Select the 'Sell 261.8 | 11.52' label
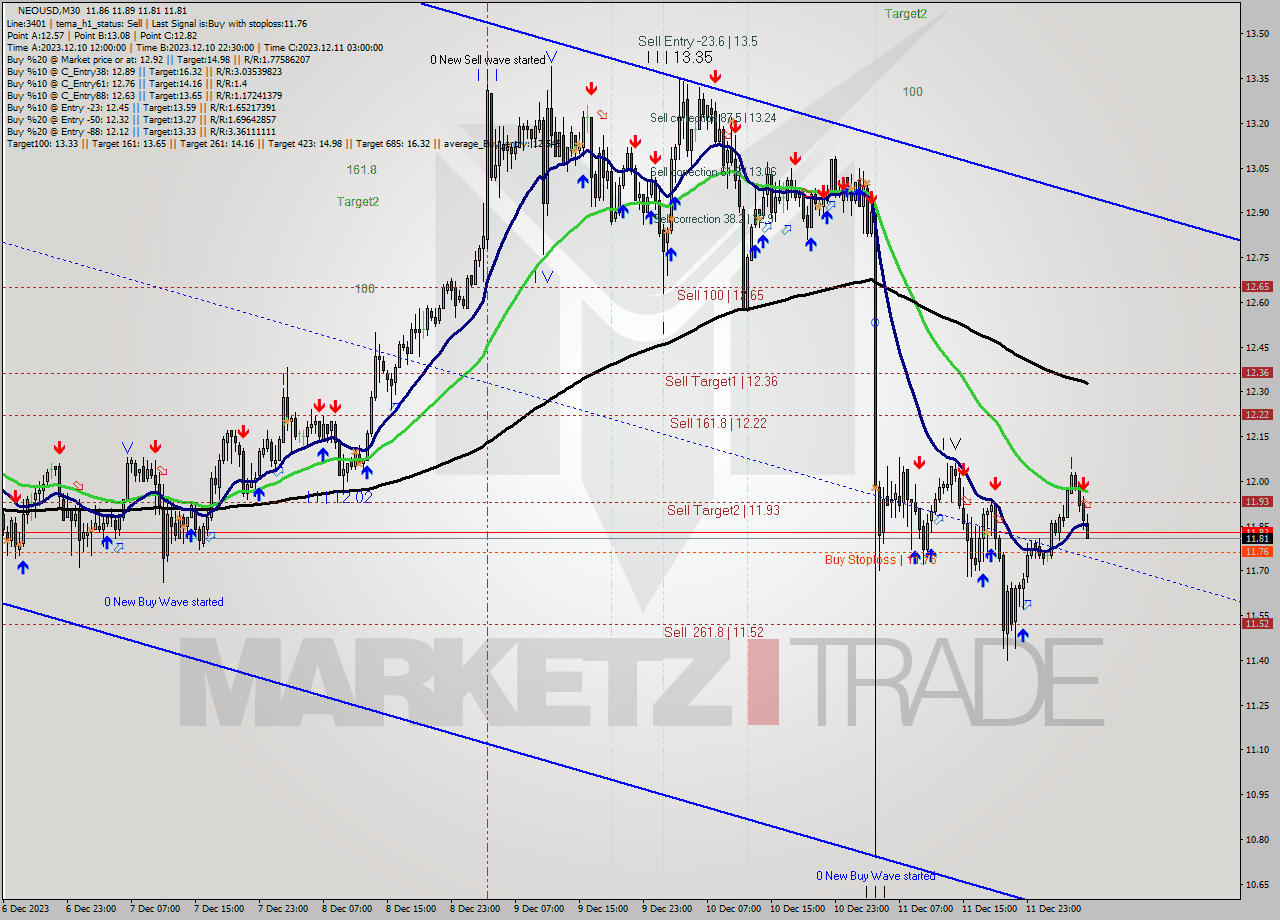 (x=714, y=632)
